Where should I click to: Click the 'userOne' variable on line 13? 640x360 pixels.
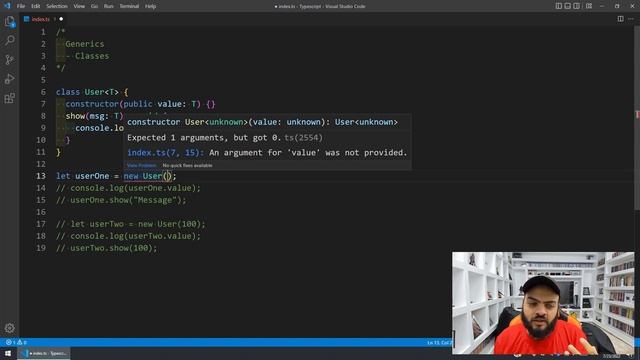pos(92,176)
